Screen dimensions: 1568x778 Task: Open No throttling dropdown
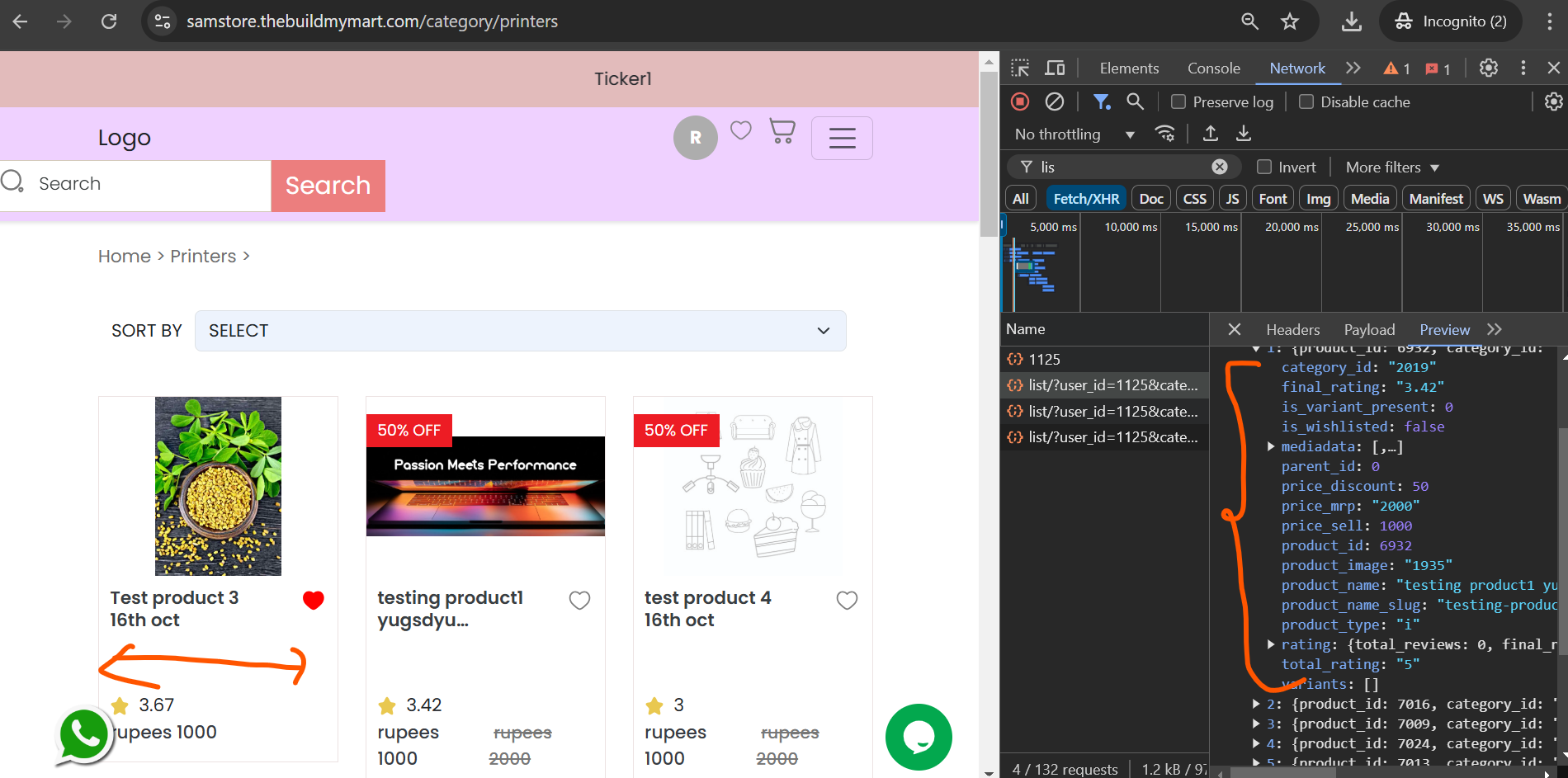pyautogui.click(x=1075, y=134)
